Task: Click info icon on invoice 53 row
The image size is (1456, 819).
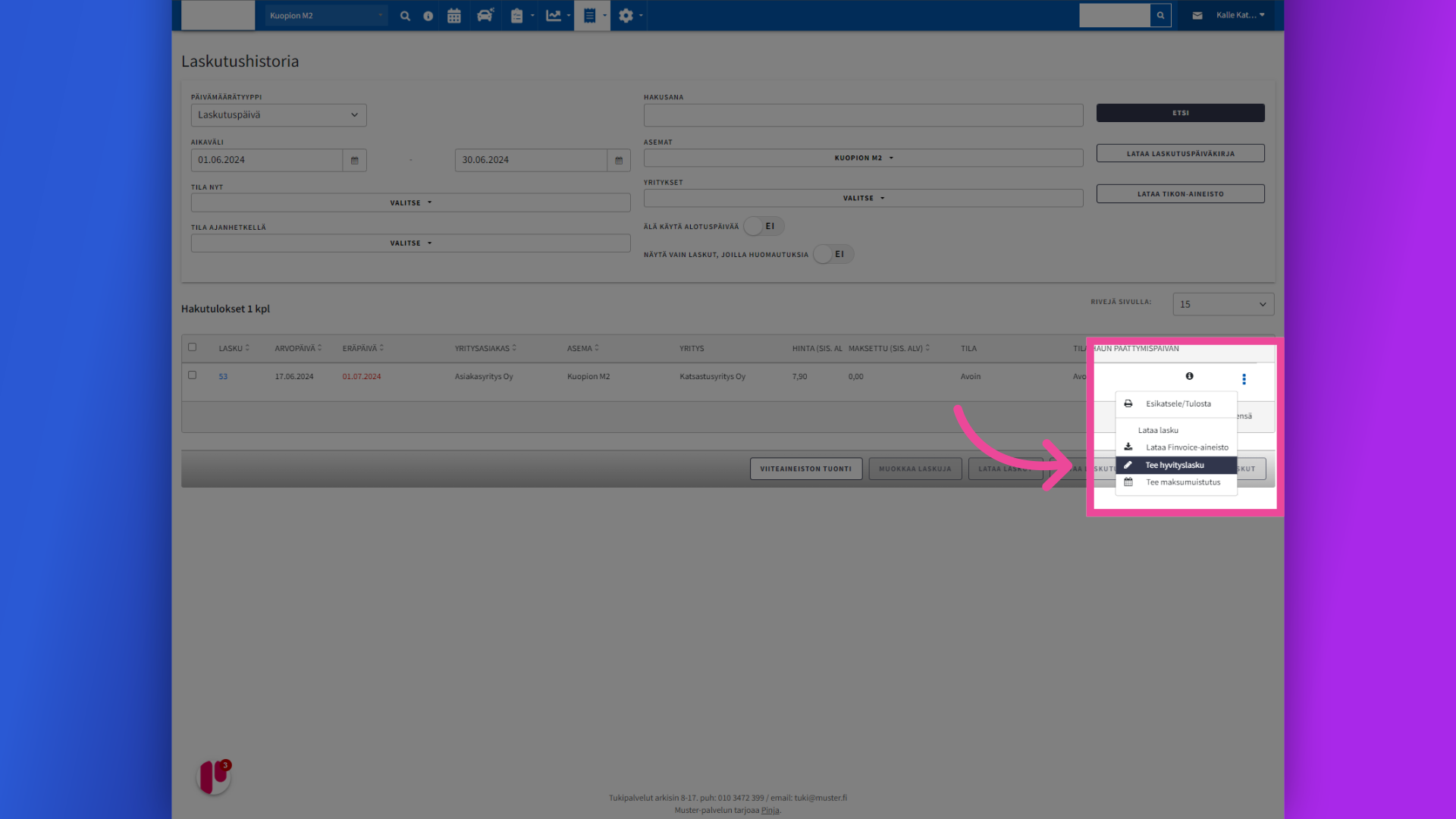Action: (1189, 376)
